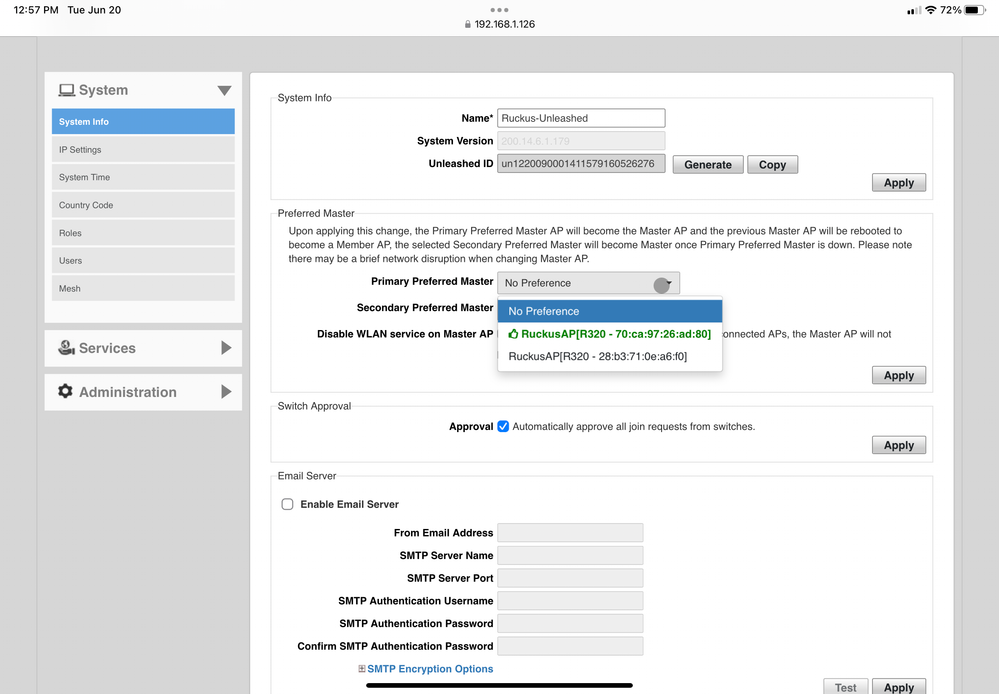The height and width of the screenshot is (694, 999).
Task: Click the green thumbs-up icon in dropdown list
Action: (513, 334)
